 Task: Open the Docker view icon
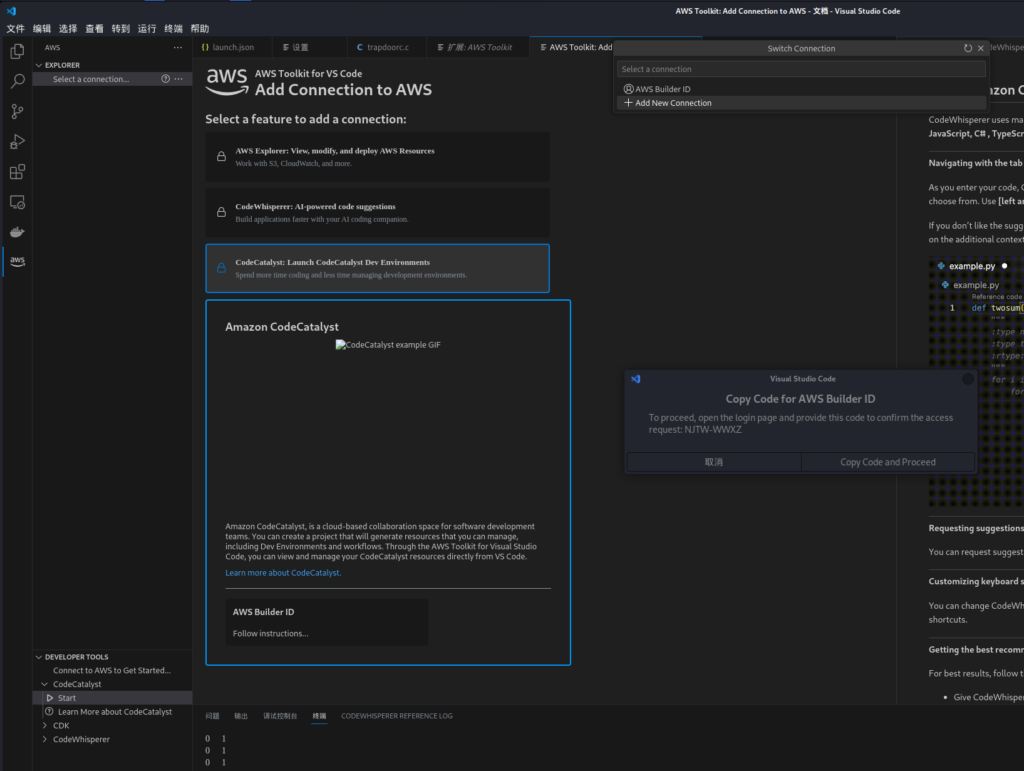17,232
